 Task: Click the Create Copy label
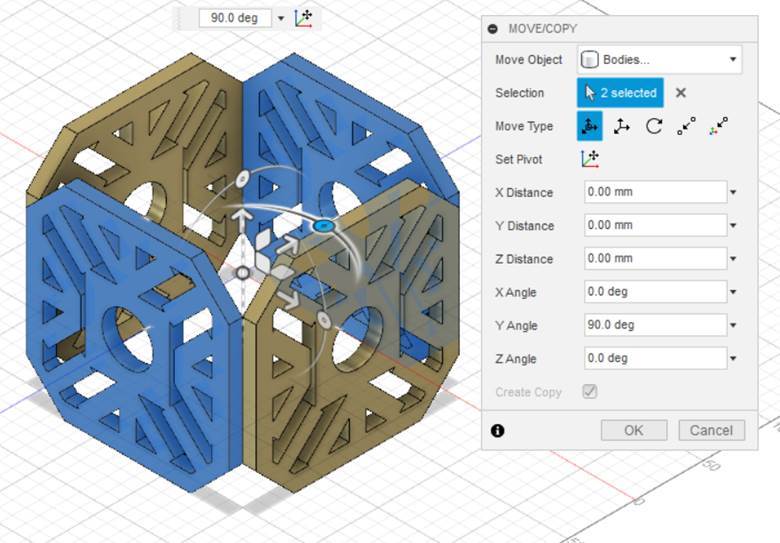[528, 392]
